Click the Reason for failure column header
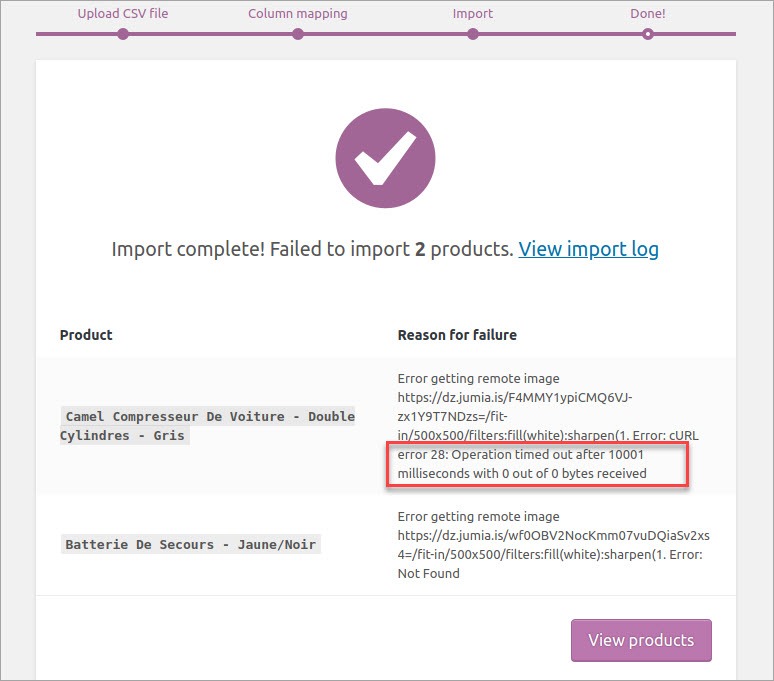774x681 pixels. pos(457,335)
